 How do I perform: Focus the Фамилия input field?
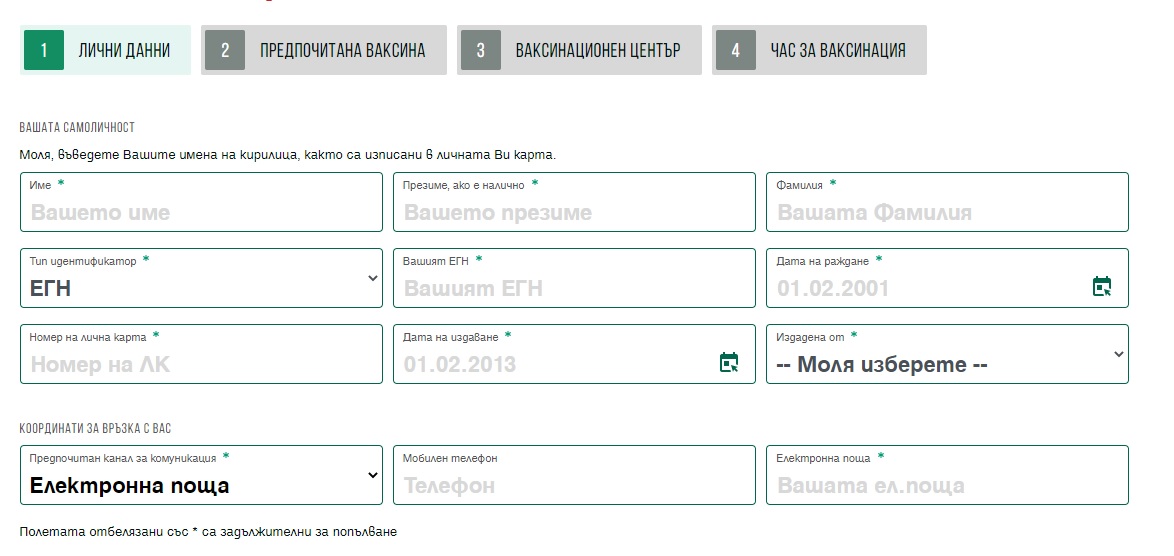click(x=947, y=202)
